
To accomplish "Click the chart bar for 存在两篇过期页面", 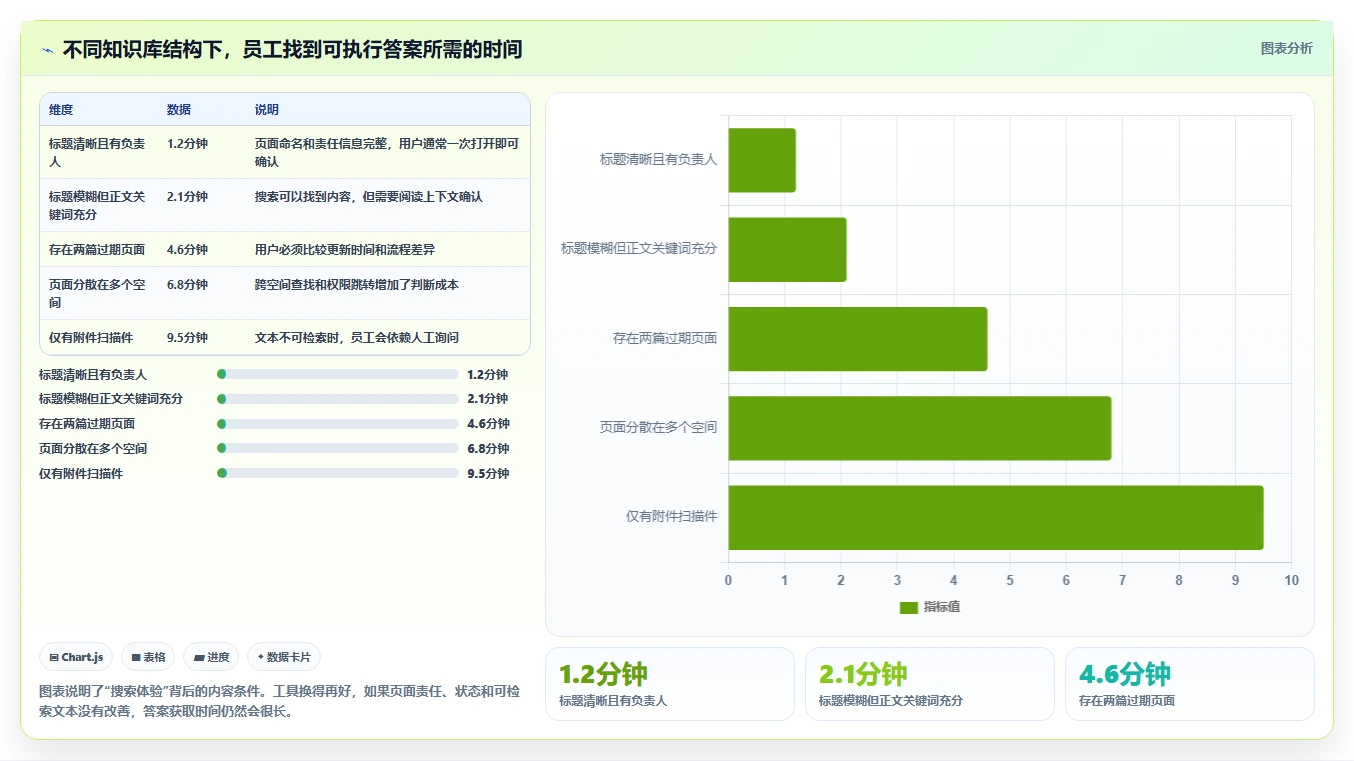I will (x=858, y=339).
